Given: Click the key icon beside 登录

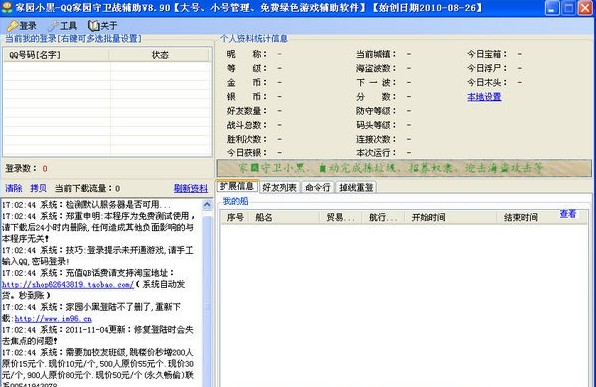Looking at the screenshot, I should point(13,26).
